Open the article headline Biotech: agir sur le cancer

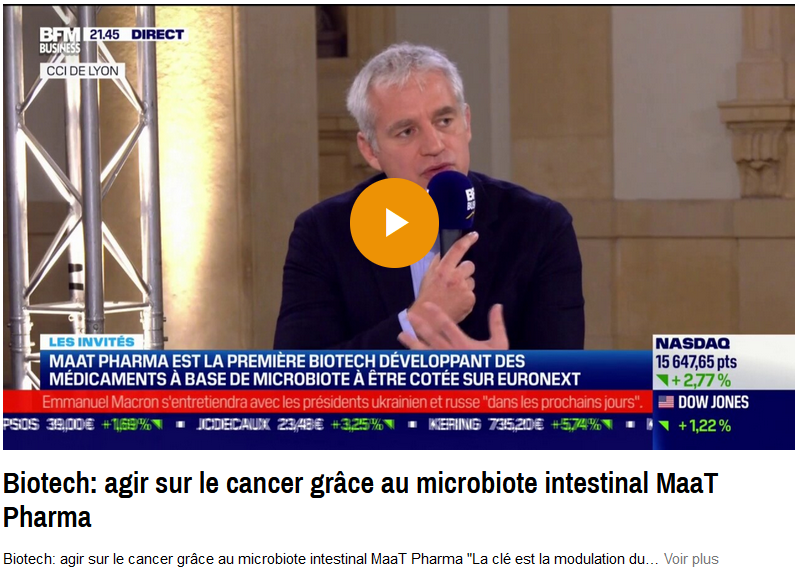point(360,500)
